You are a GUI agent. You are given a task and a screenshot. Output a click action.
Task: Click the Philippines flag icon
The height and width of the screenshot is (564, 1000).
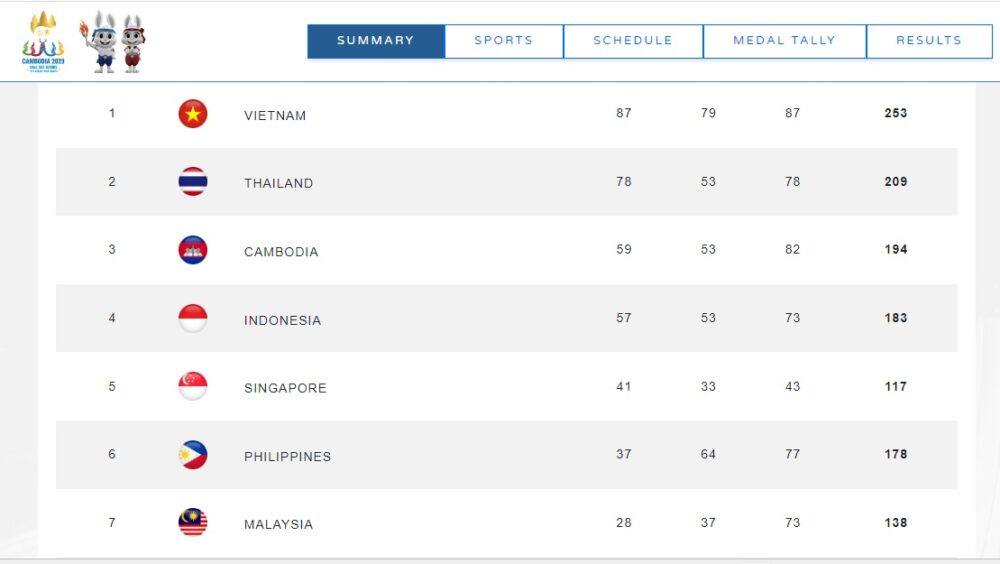point(193,455)
